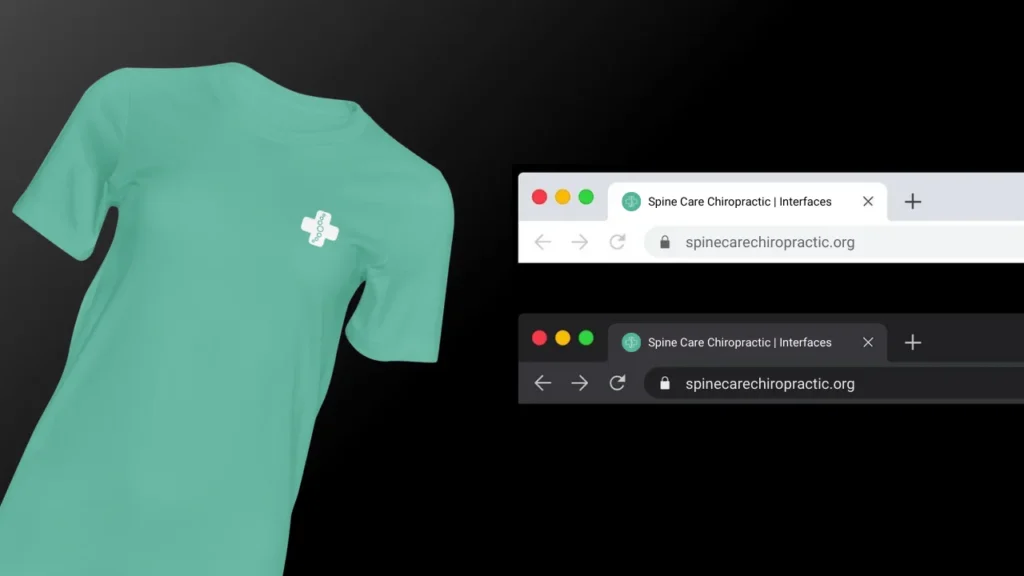Image resolution: width=1024 pixels, height=576 pixels.
Task: Reload the page in dark browser
Action: (617, 383)
